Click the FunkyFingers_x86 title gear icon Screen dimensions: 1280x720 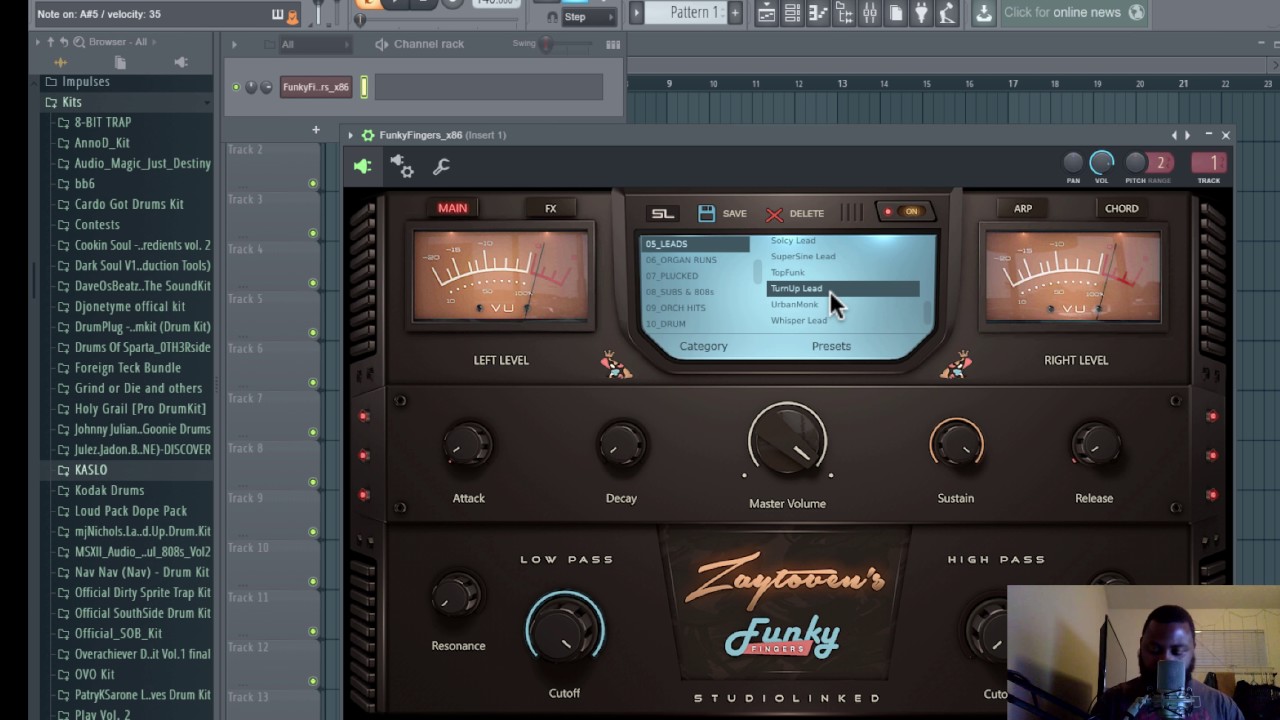coord(368,135)
